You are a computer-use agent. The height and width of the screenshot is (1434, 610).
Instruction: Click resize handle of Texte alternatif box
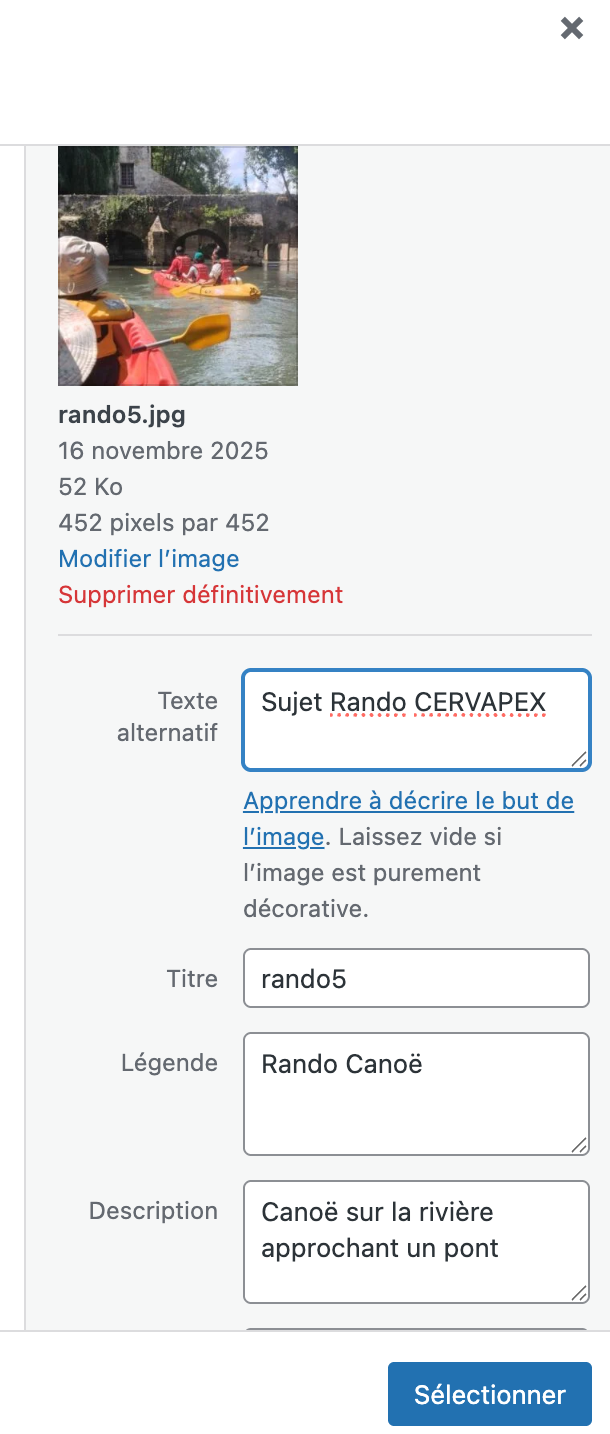pos(579,759)
